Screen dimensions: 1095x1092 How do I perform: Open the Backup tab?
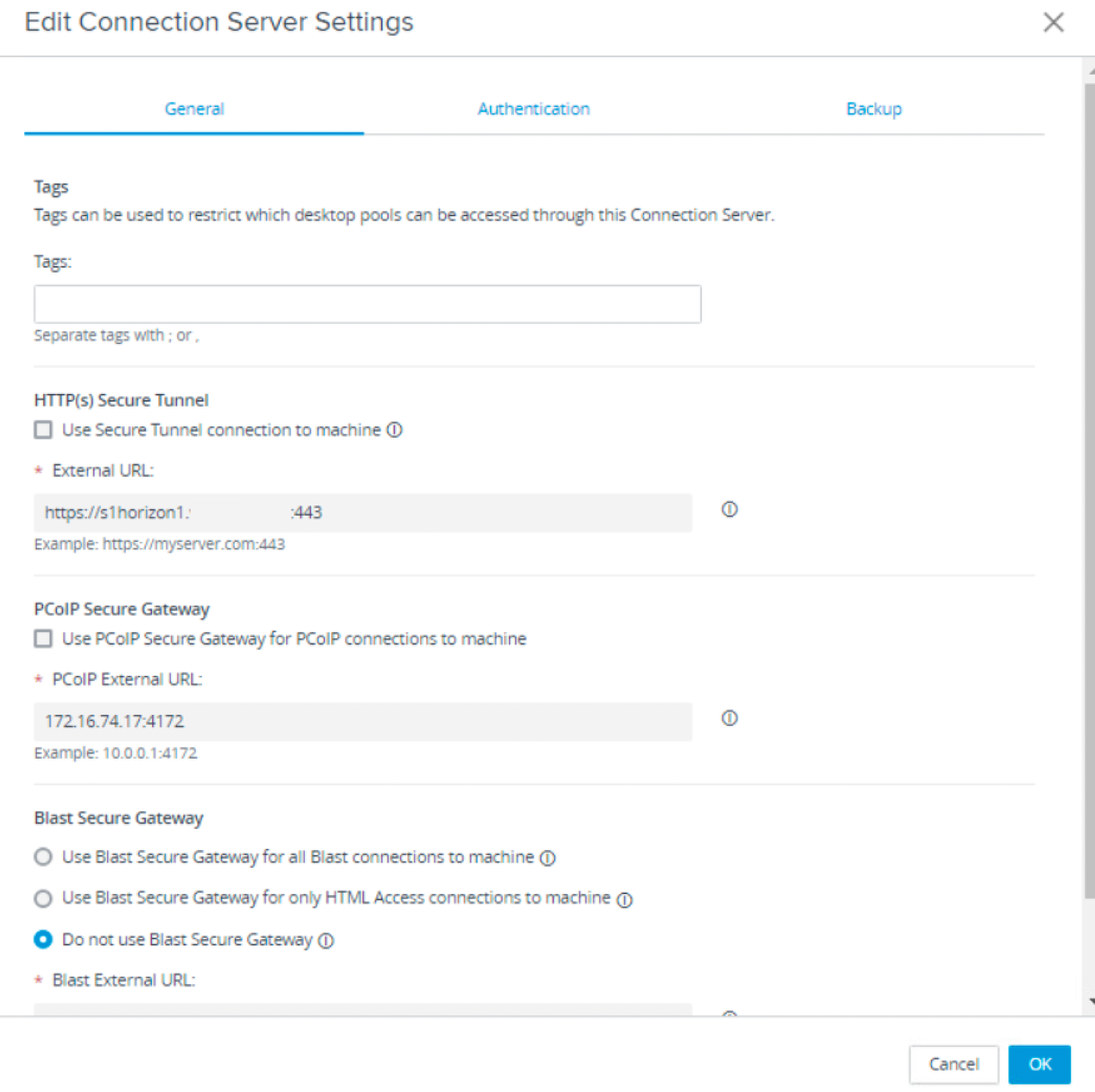coord(874,108)
